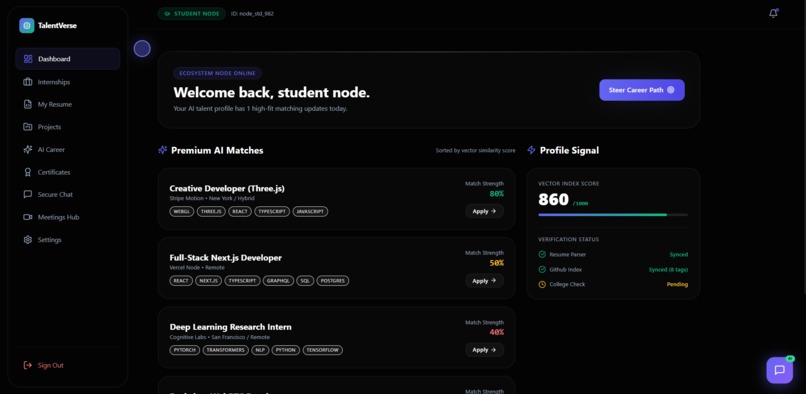Image resolution: width=806 pixels, height=394 pixels.
Task: Open Deep Learning Research Intern title
Action: [230, 327]
